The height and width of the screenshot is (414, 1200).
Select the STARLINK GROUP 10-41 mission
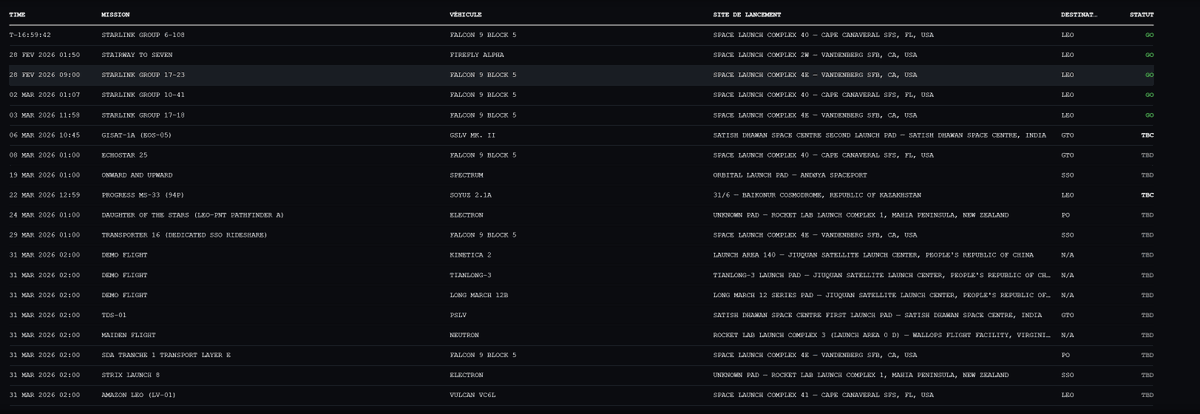[143, 95]
